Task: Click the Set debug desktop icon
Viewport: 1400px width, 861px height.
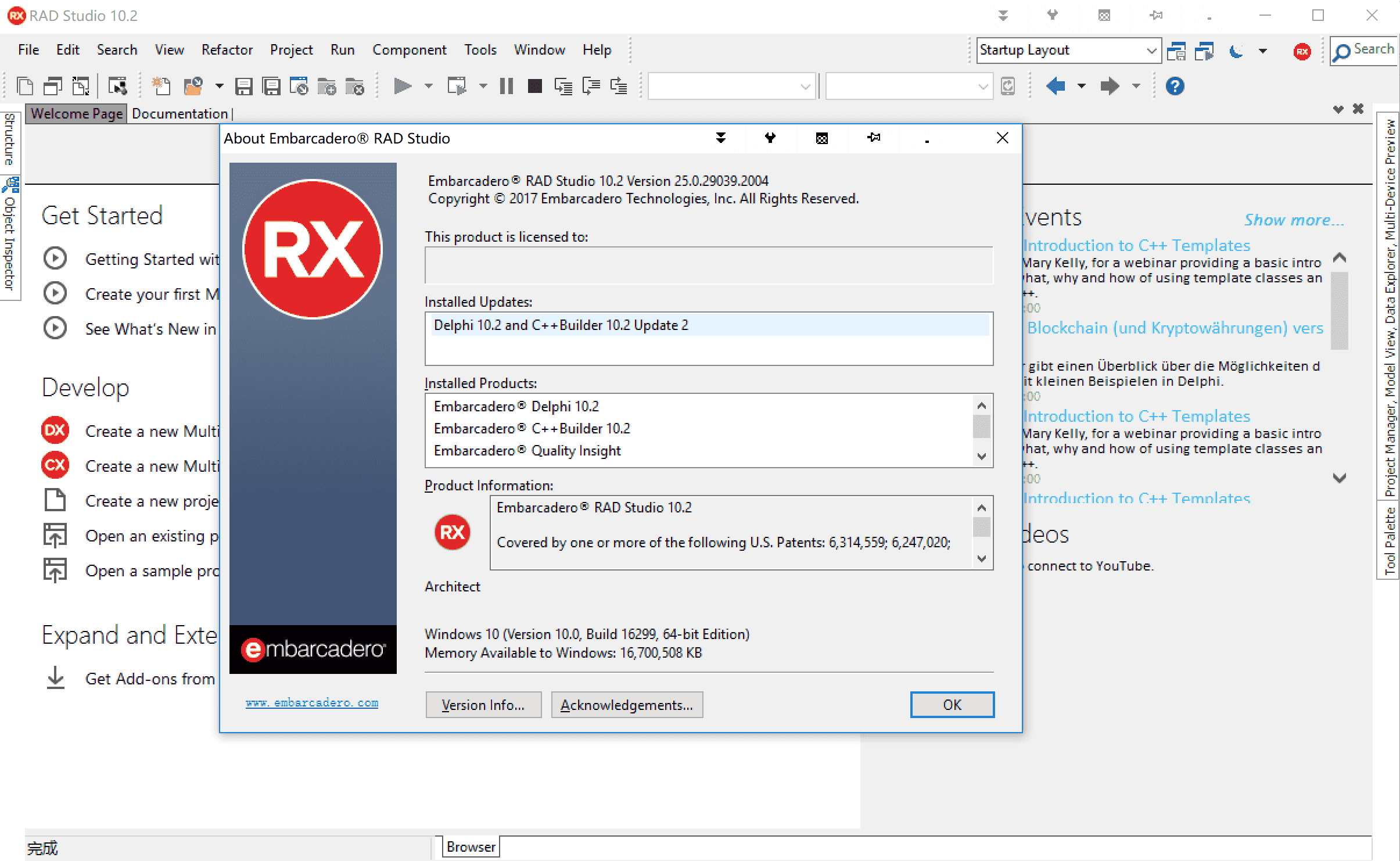Action: [1204, 51]
